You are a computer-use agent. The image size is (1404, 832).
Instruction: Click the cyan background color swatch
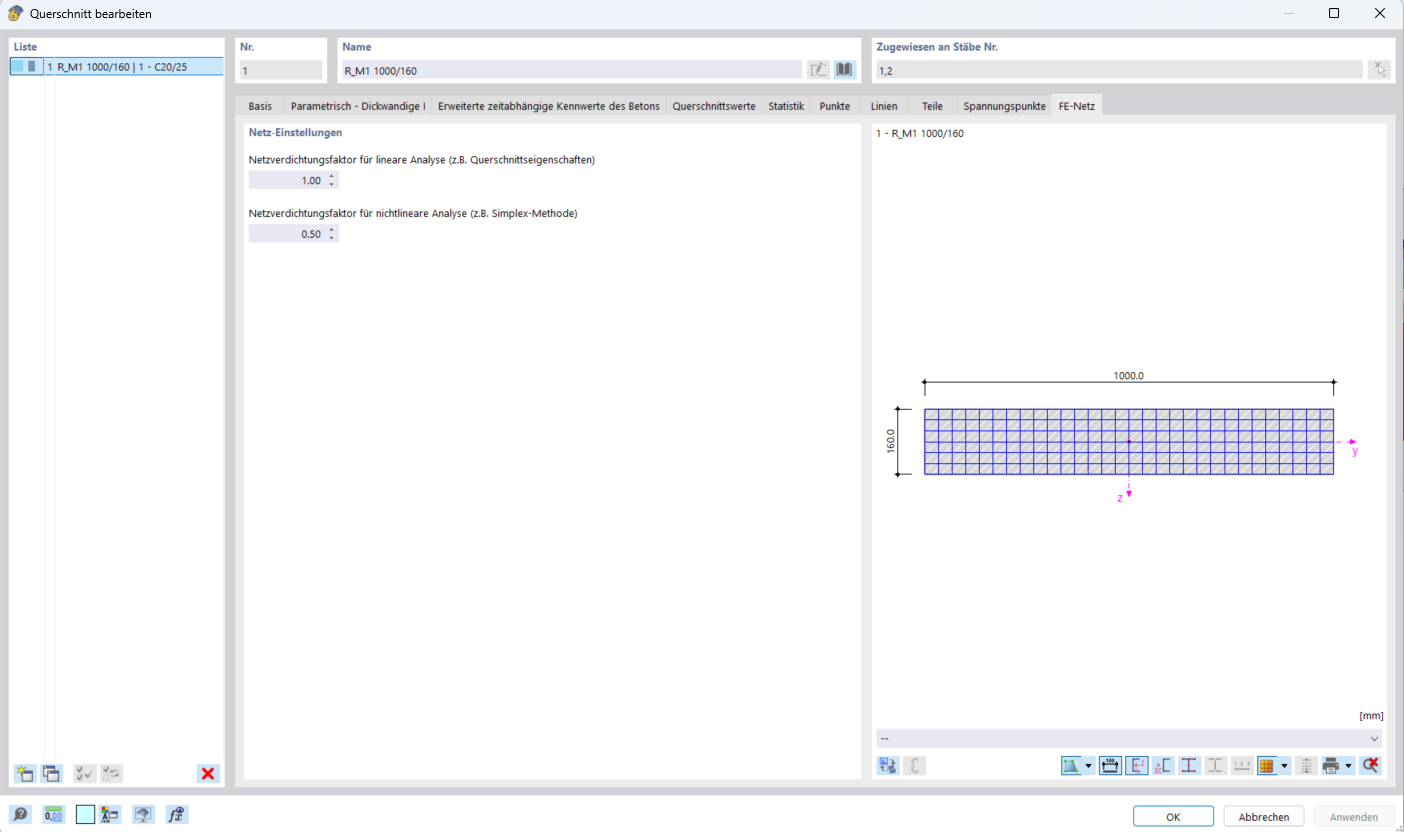tap(85, 814)
